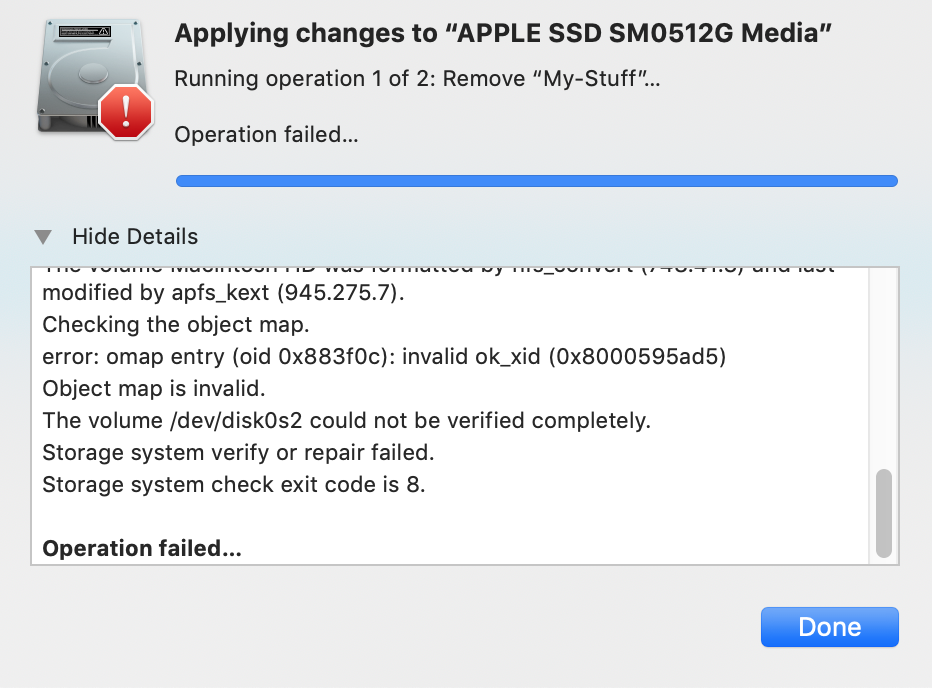Click the red exclamation alert badge
This screenshot has height=688, width=932.
(125, 112)
